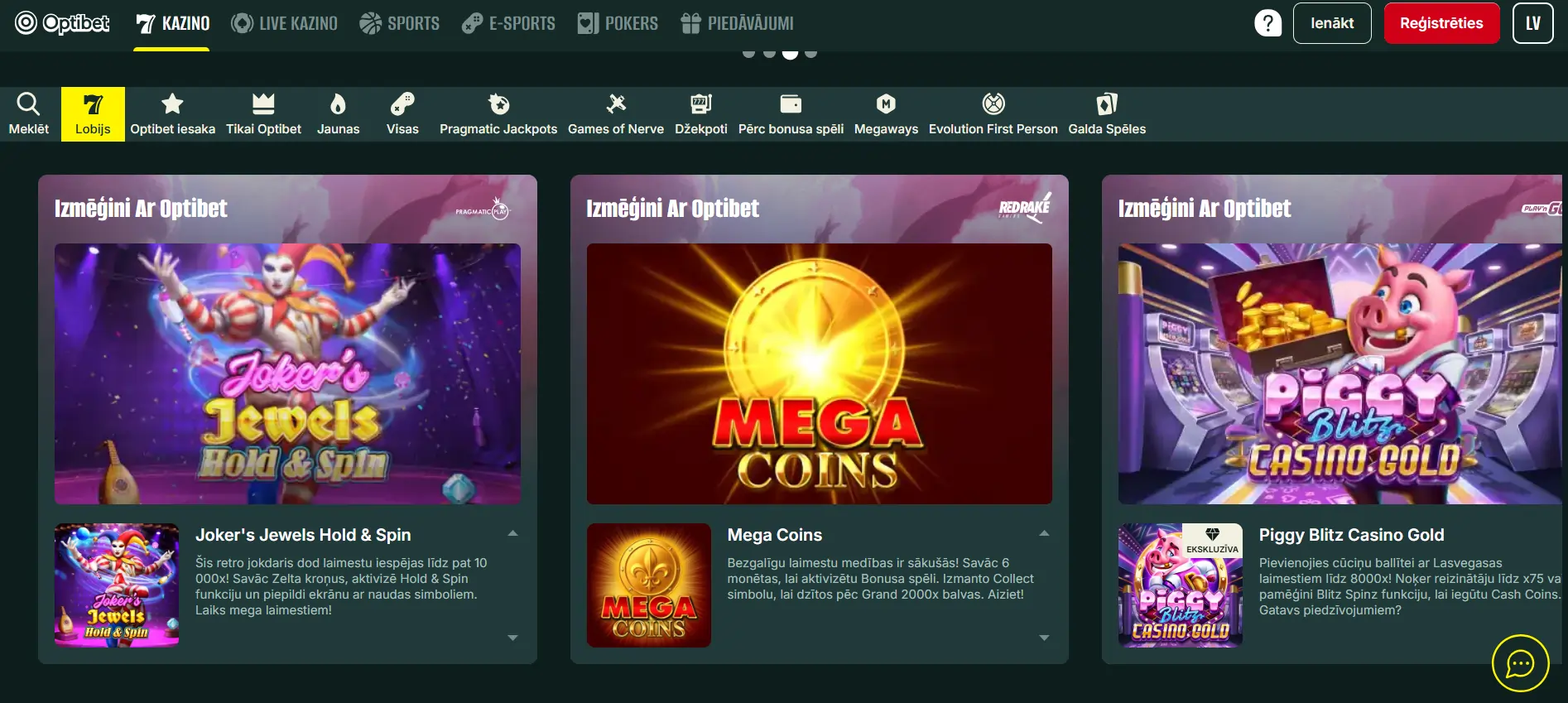Expand Mega Coins description down arrow

tap(1044, 638)
